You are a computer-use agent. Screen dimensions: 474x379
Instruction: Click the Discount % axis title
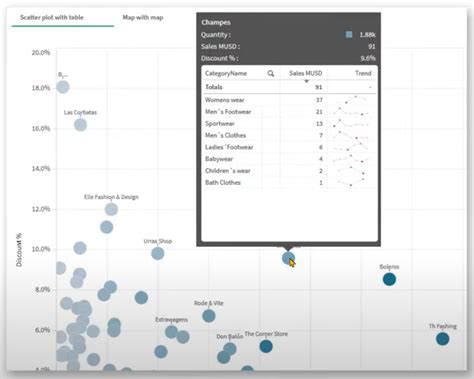click(19, 250)
